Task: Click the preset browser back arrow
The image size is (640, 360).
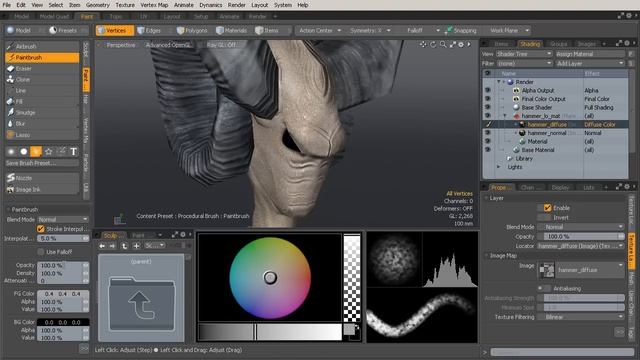Action: pos(102,246)
